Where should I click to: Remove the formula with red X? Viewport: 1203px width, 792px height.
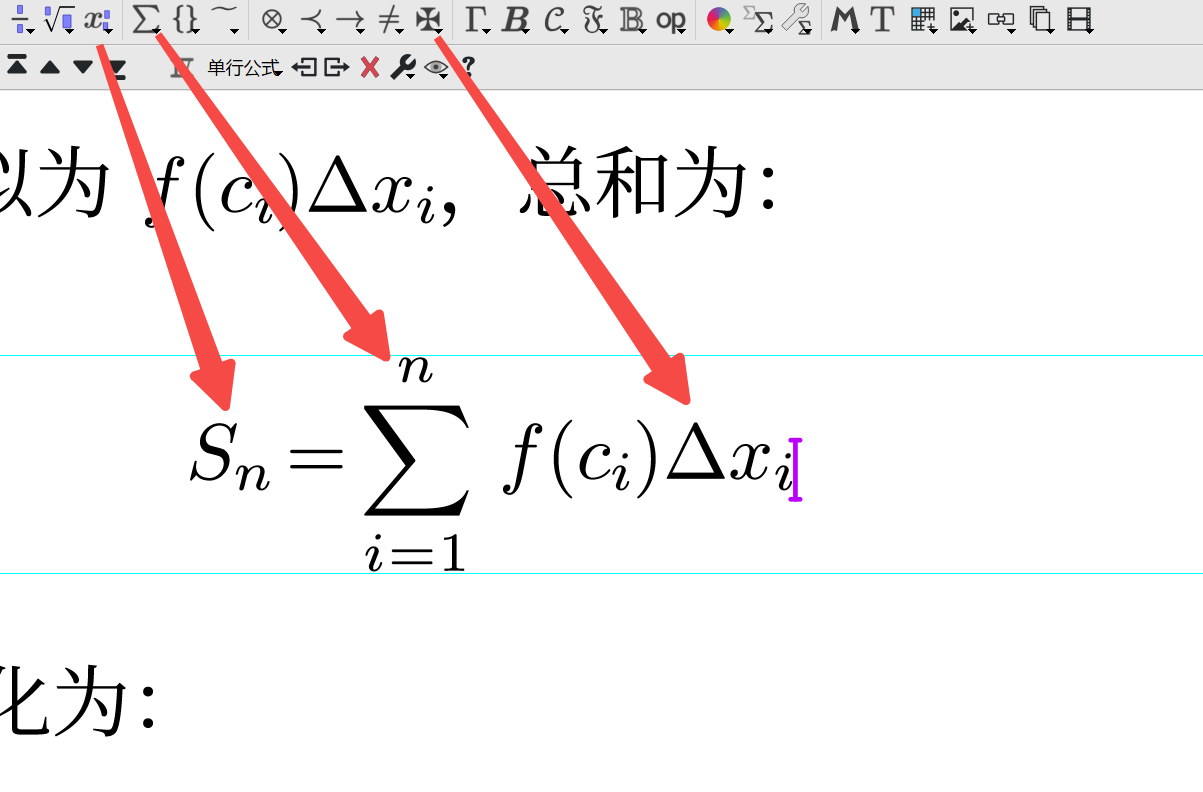pos(370,67)
